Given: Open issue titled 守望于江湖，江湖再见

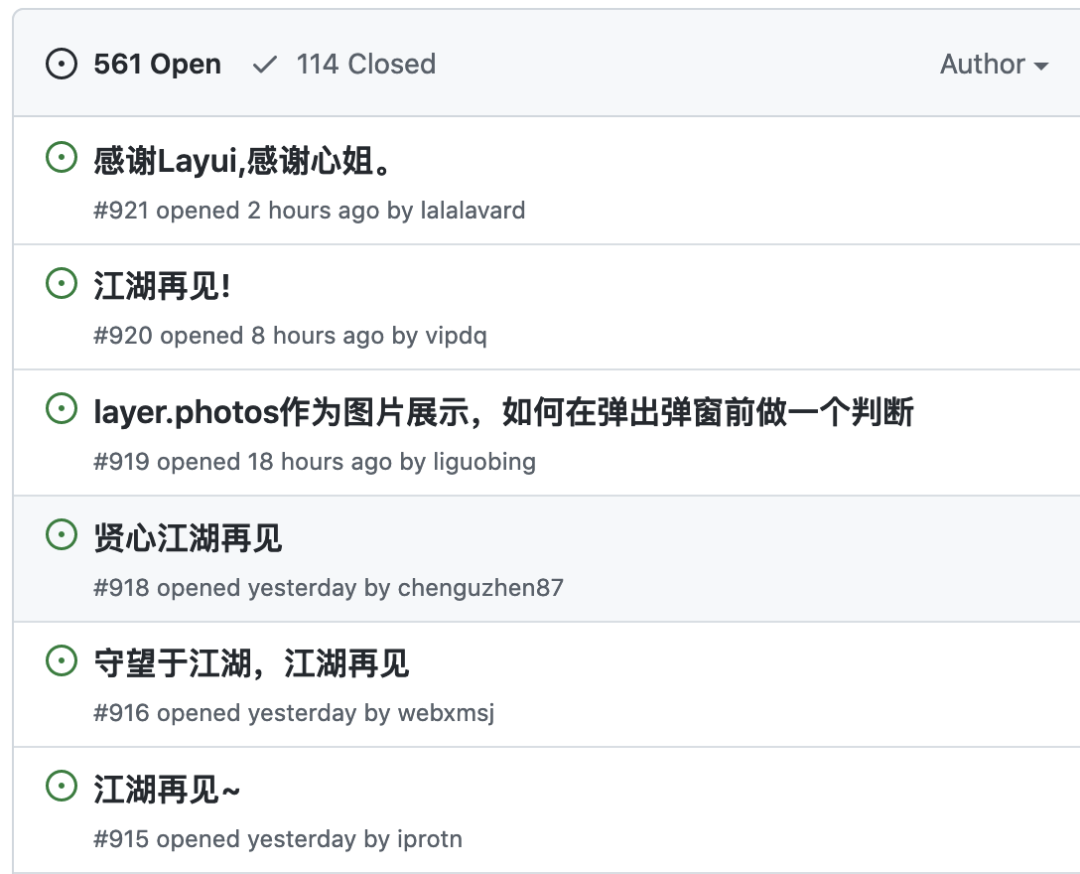Looking at the screenshot, I should coord(251,663).
